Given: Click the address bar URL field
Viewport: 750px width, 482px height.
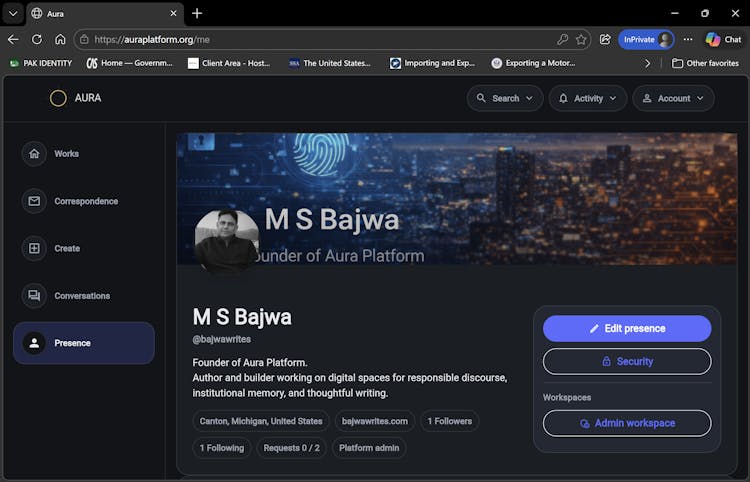Looking at the screenshot, I should pos(320,39).
